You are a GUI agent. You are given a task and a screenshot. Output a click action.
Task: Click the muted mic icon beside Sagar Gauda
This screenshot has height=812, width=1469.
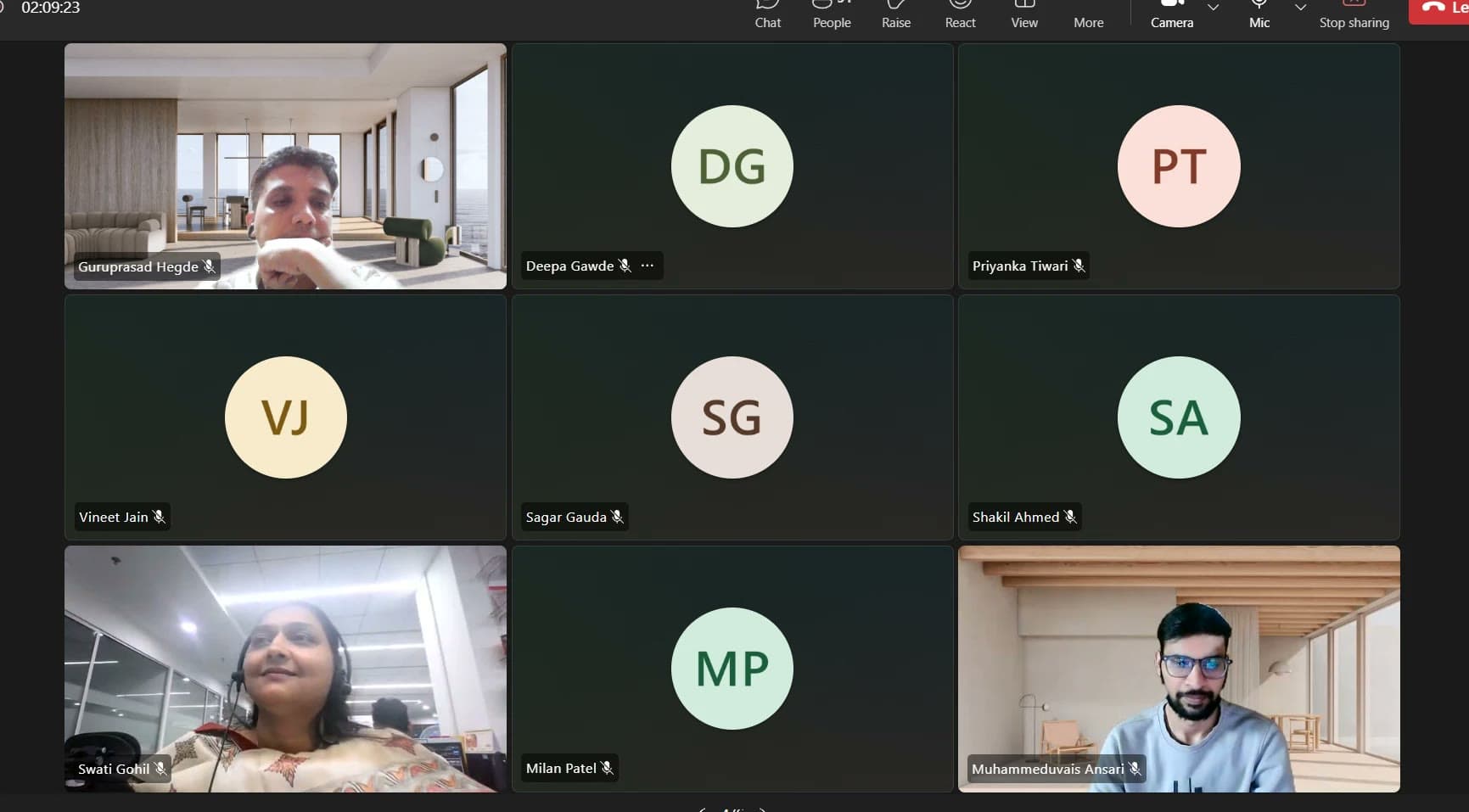(617, 517)
